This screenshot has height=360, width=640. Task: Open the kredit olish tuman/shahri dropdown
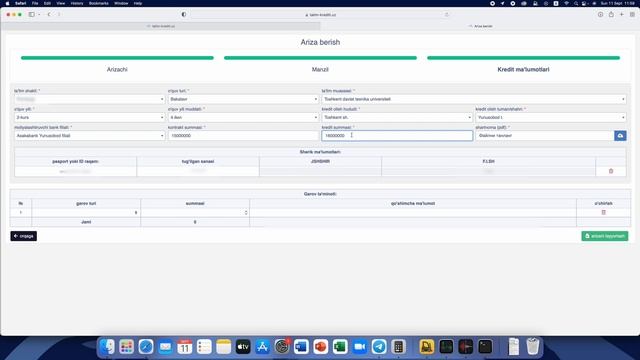point(551,118)
